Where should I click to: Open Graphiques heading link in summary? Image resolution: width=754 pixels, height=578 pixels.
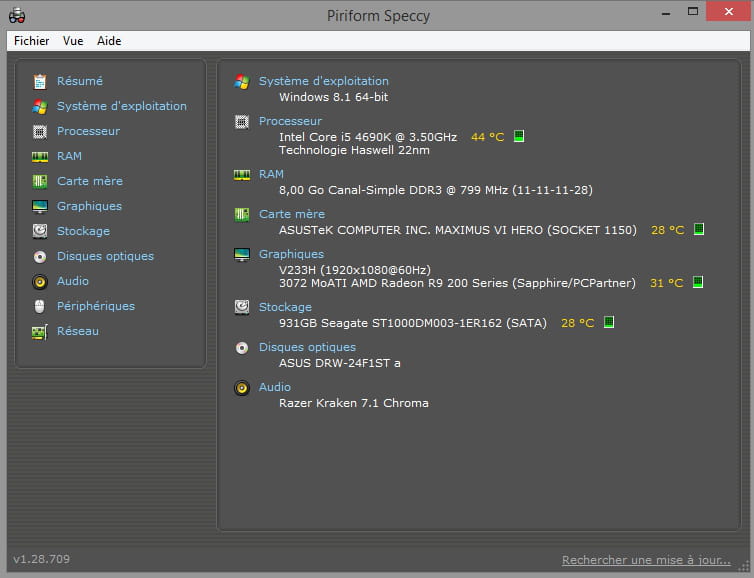291,254
